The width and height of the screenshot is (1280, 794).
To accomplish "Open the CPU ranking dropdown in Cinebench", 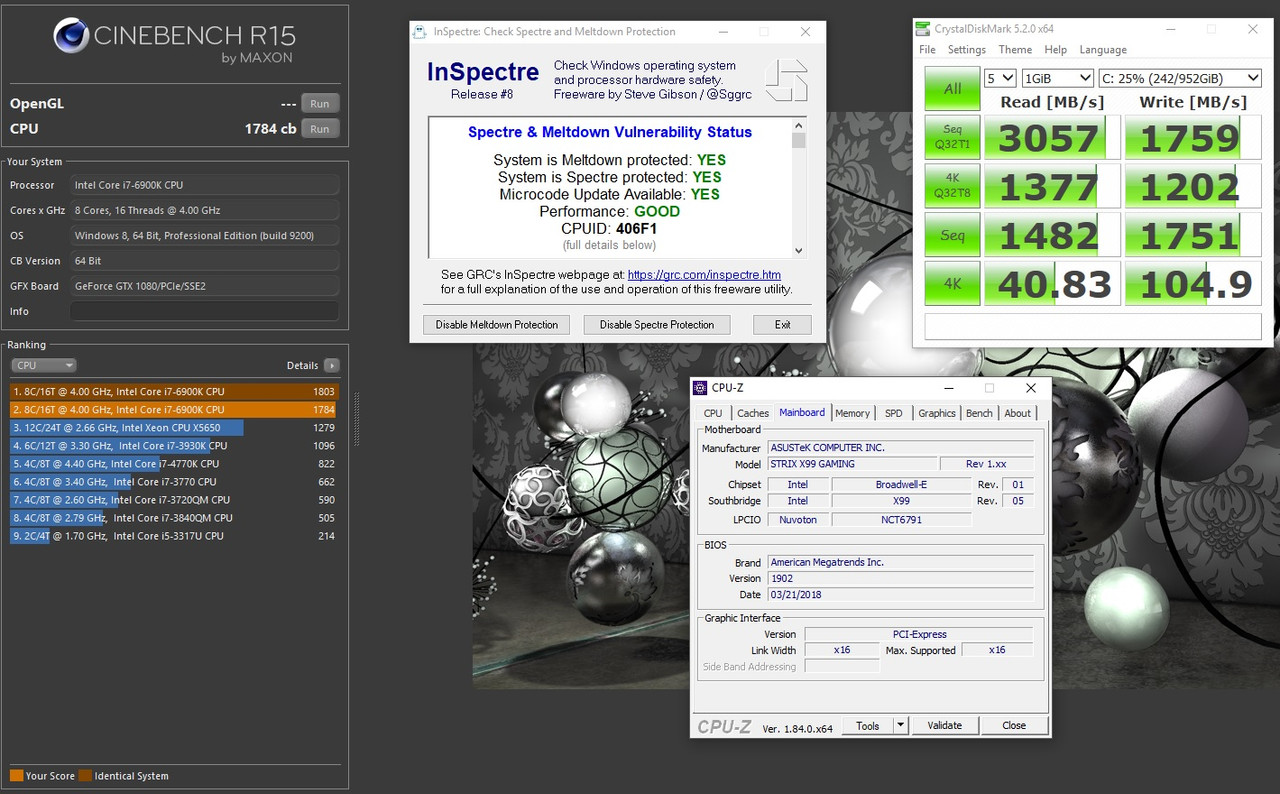I will tap(43, 365).
